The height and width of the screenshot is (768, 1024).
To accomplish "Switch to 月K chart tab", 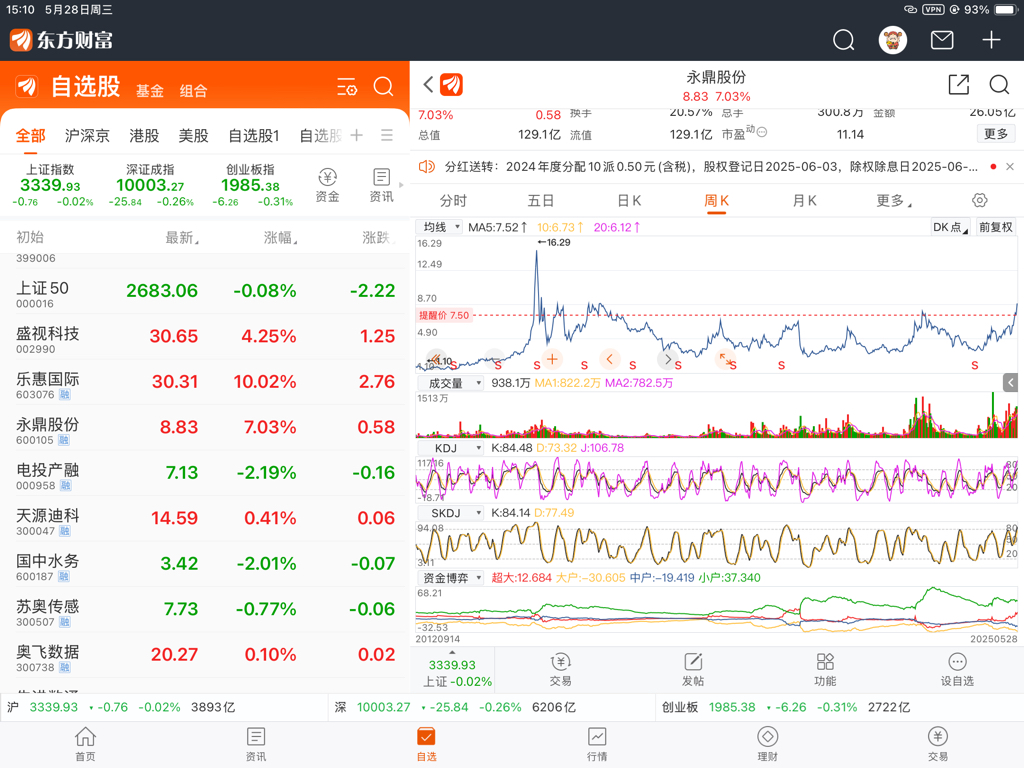I will coord(805,200).
